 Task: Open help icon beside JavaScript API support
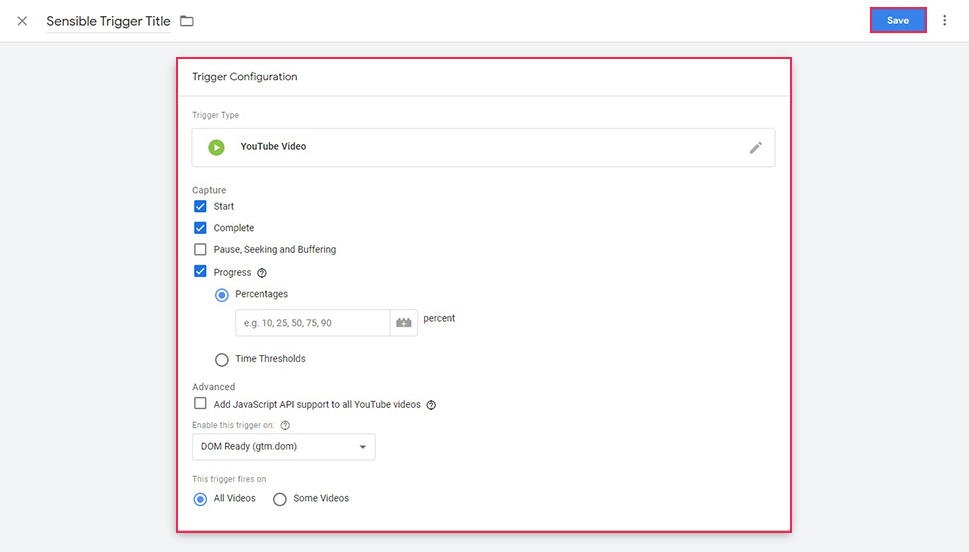[x=431, y=405]
